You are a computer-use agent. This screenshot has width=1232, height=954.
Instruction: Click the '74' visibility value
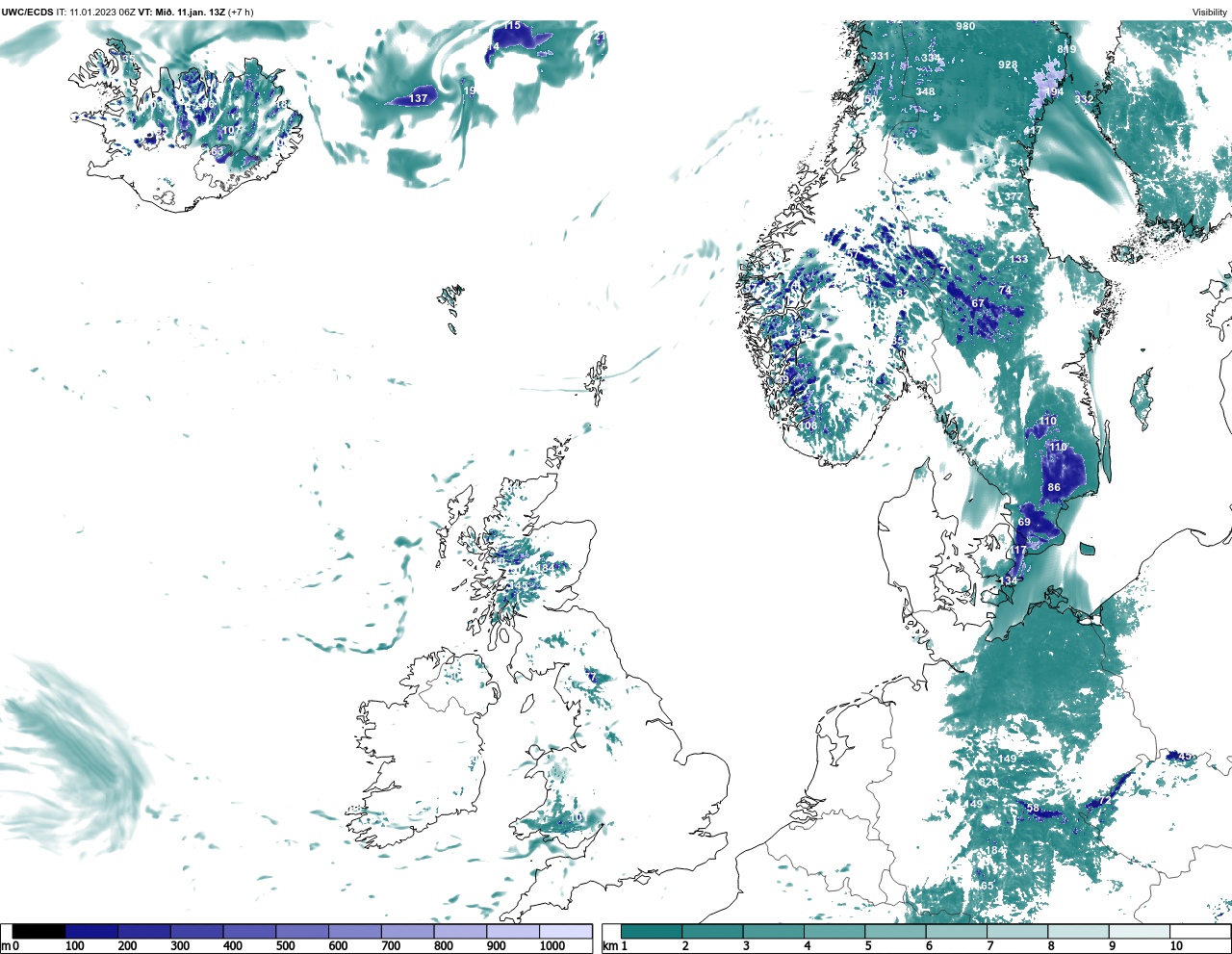(1005, 290)
